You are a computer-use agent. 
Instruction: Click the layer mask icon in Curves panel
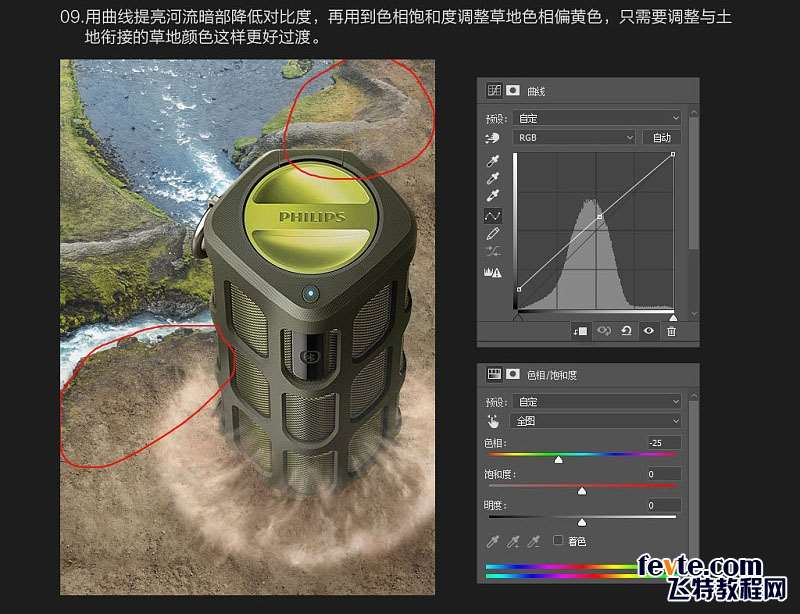(x=513, y=91)
